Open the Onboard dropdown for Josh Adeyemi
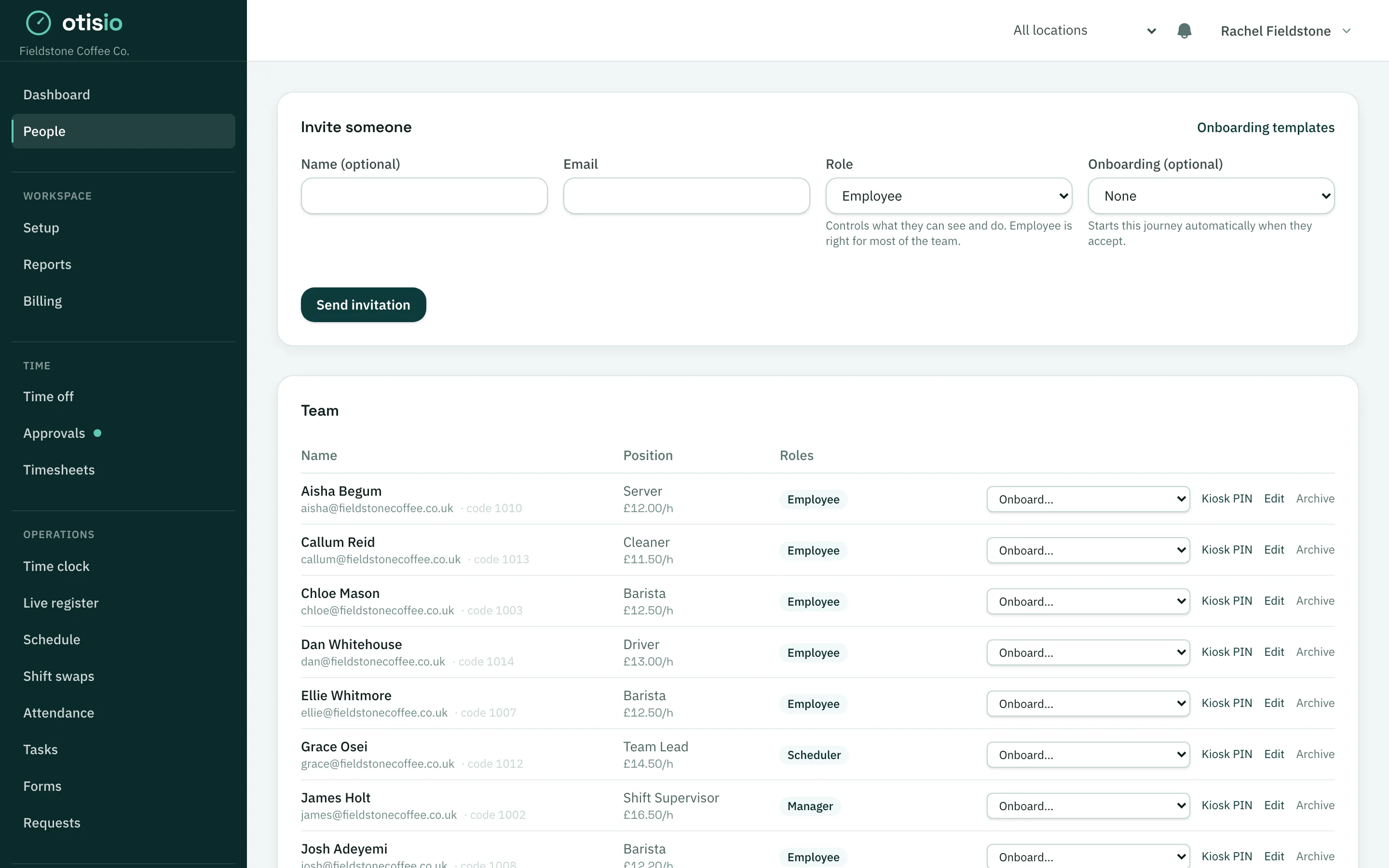The width and height of the screenshot is (1389, 868). (x=1088, y=856)
